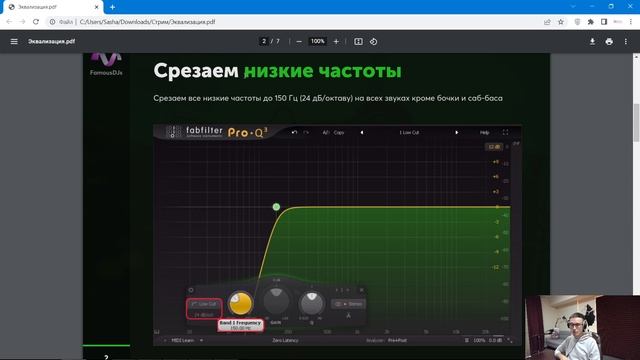The height and width of the screenshot is (360, 640).
Task: Click the Copy button in the Pro-Q3 header
Action: [339, 132]
